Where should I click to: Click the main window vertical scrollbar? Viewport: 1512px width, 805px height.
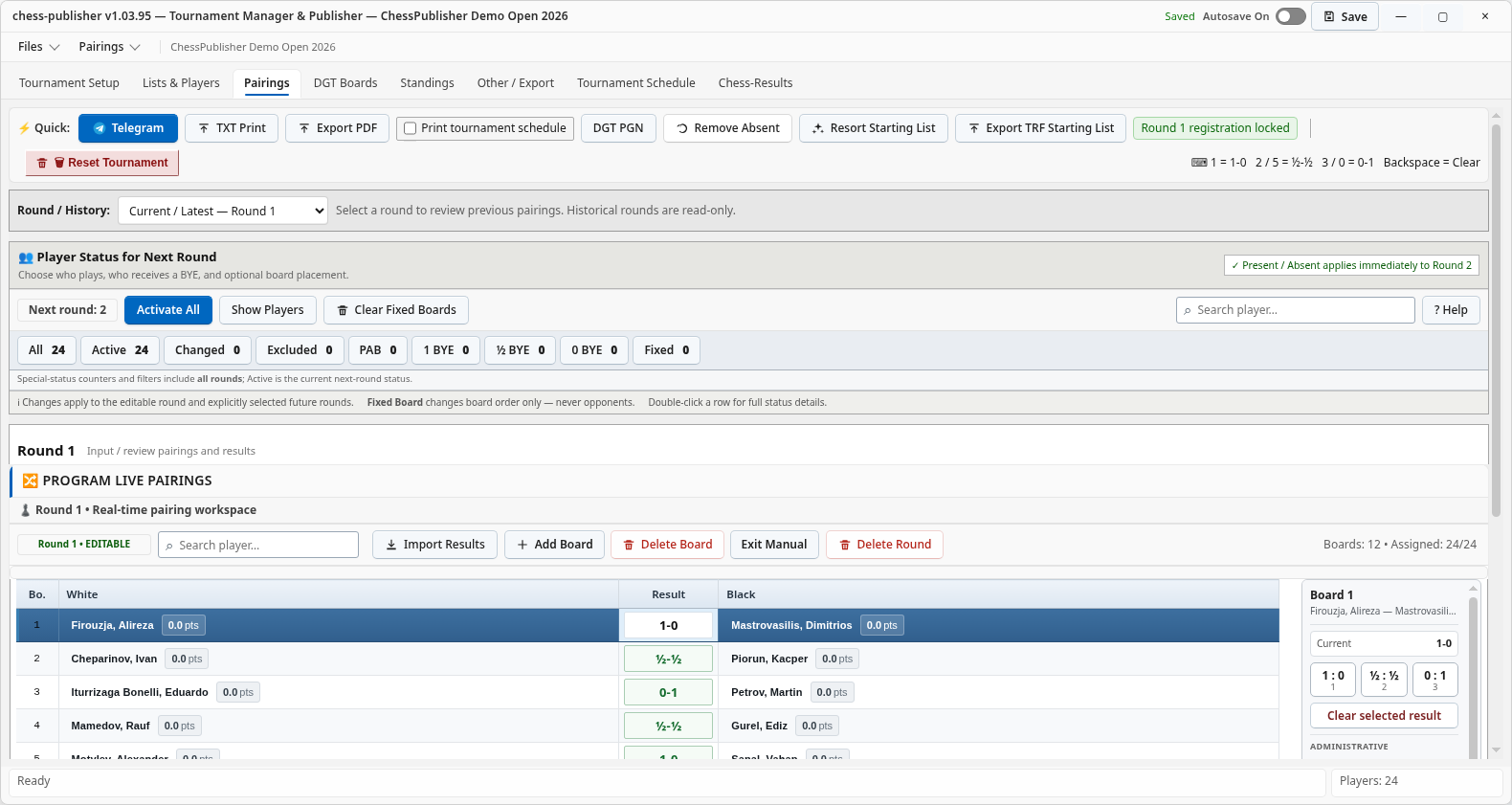pos(1496,320)
